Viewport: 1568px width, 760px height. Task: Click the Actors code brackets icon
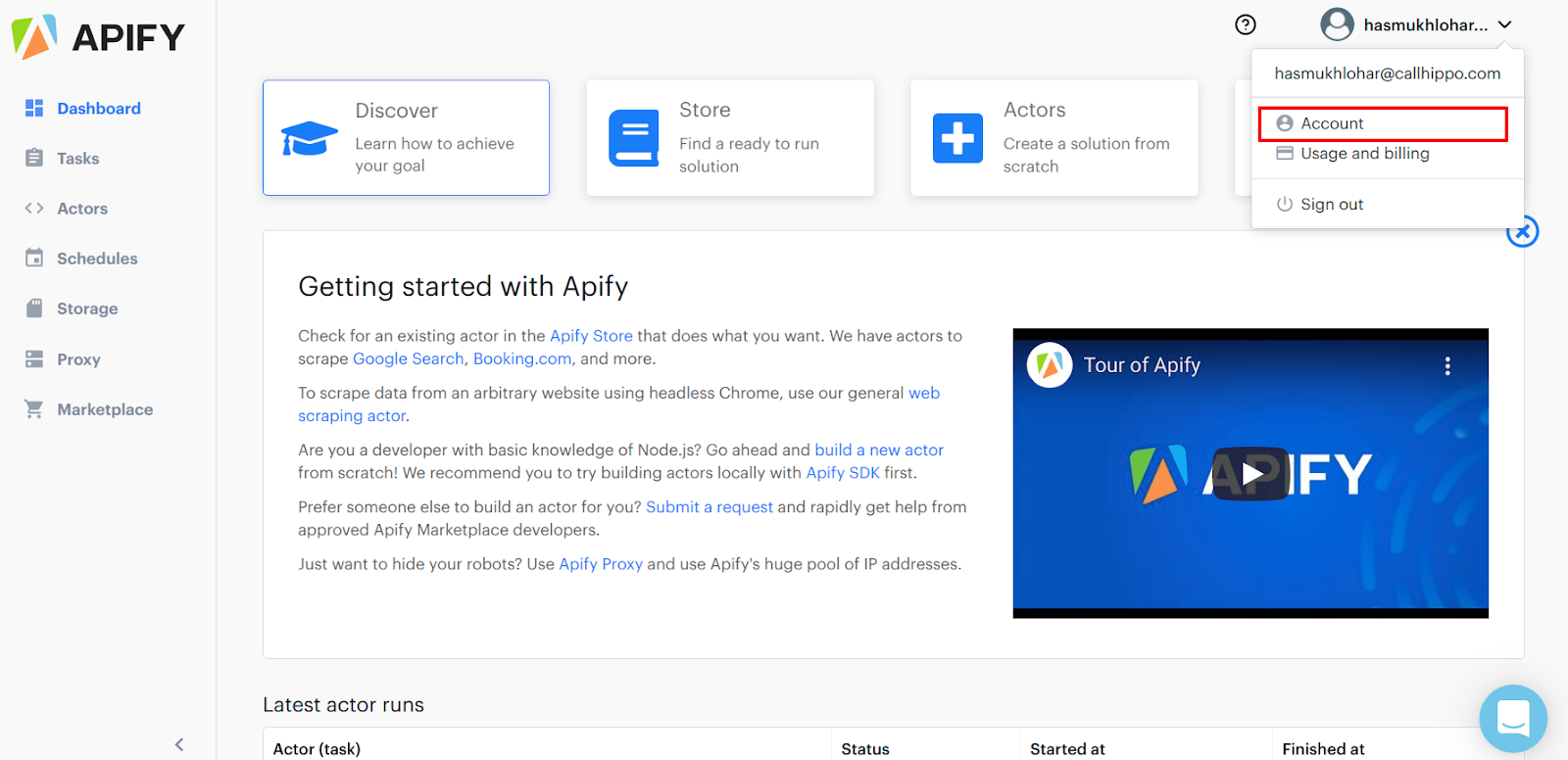[34, 208]
